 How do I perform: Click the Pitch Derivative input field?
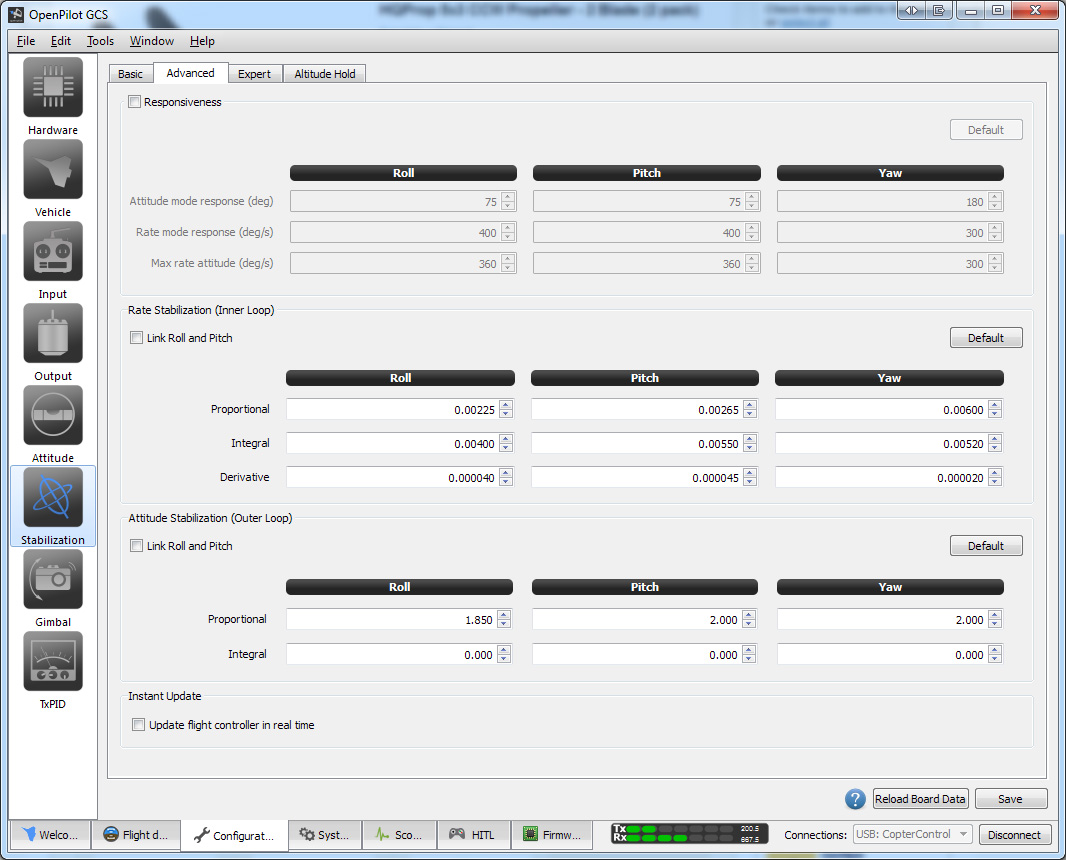point(636,478)
